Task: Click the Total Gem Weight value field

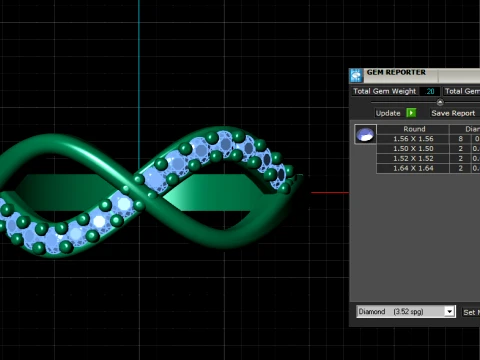Action: (x=430, y=91)
